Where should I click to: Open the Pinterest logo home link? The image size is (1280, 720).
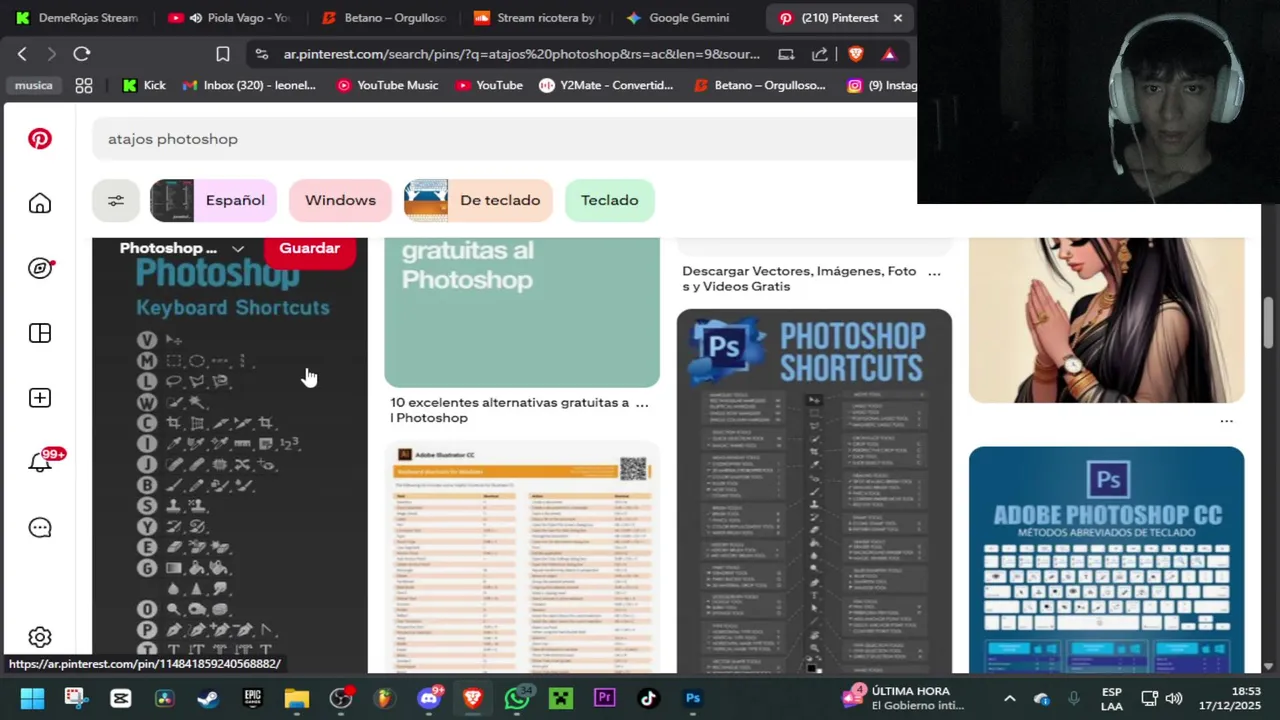40,139
